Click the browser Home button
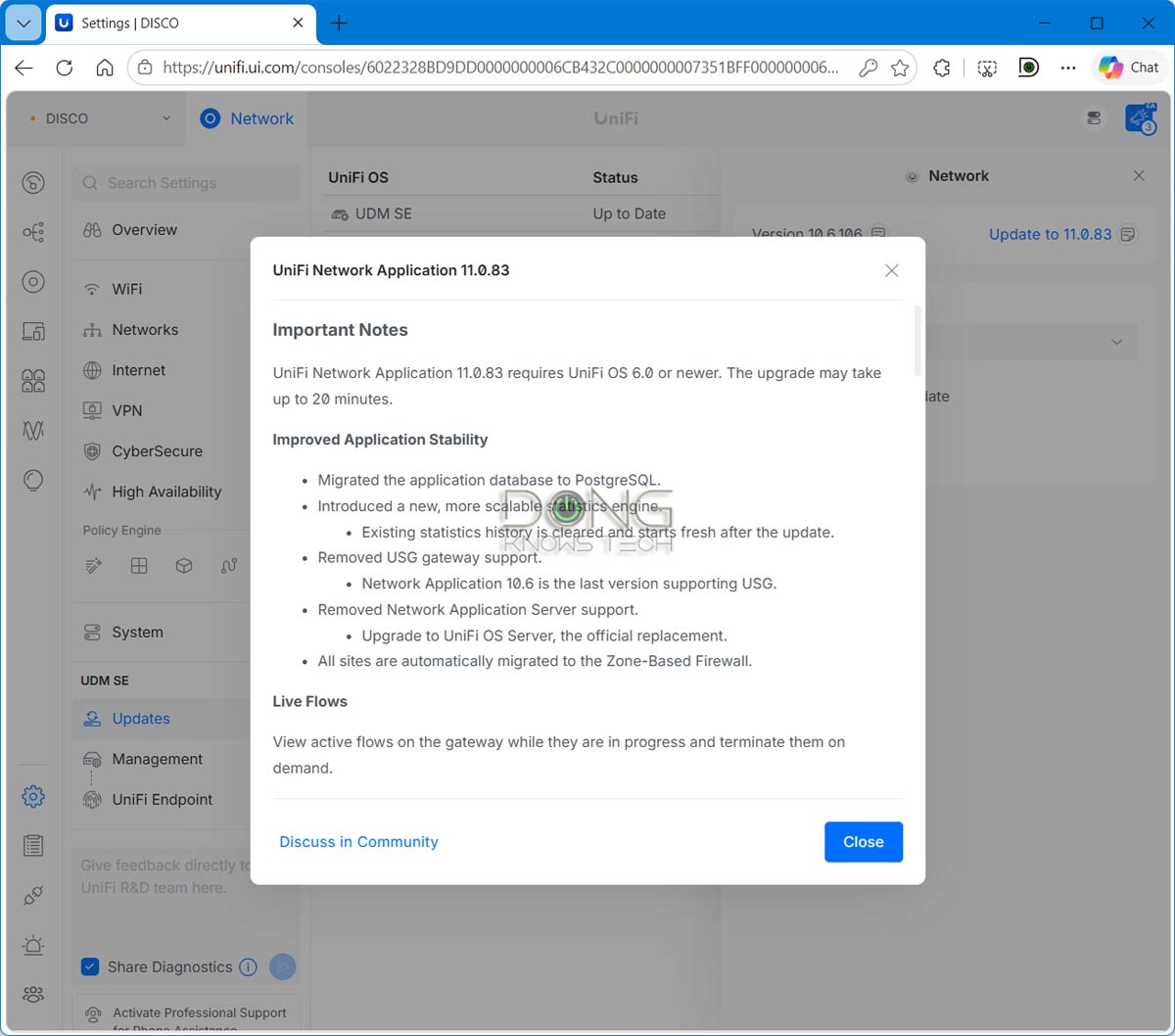This screenshot has height=1036, width=1175. pyautogui.click(x=105, y=68)
